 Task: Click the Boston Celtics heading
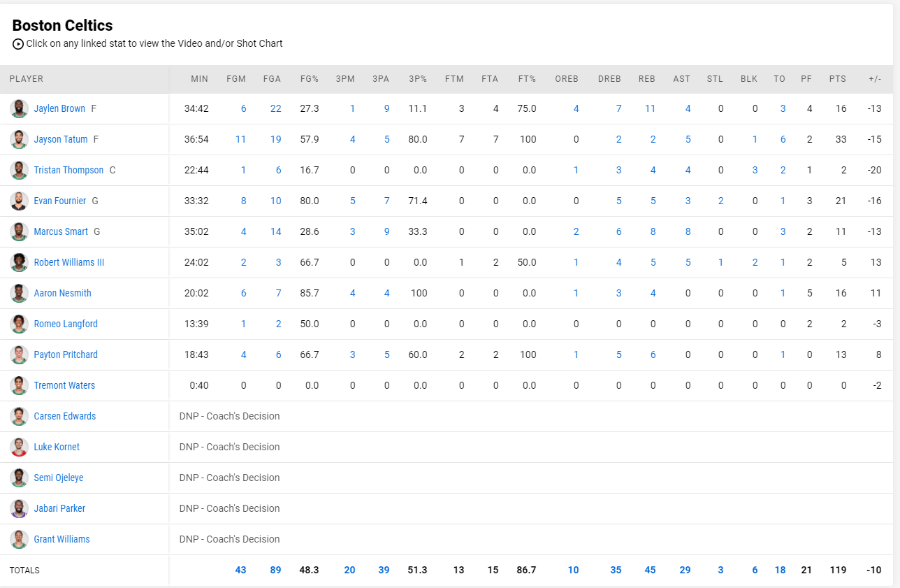click(62, 25)
